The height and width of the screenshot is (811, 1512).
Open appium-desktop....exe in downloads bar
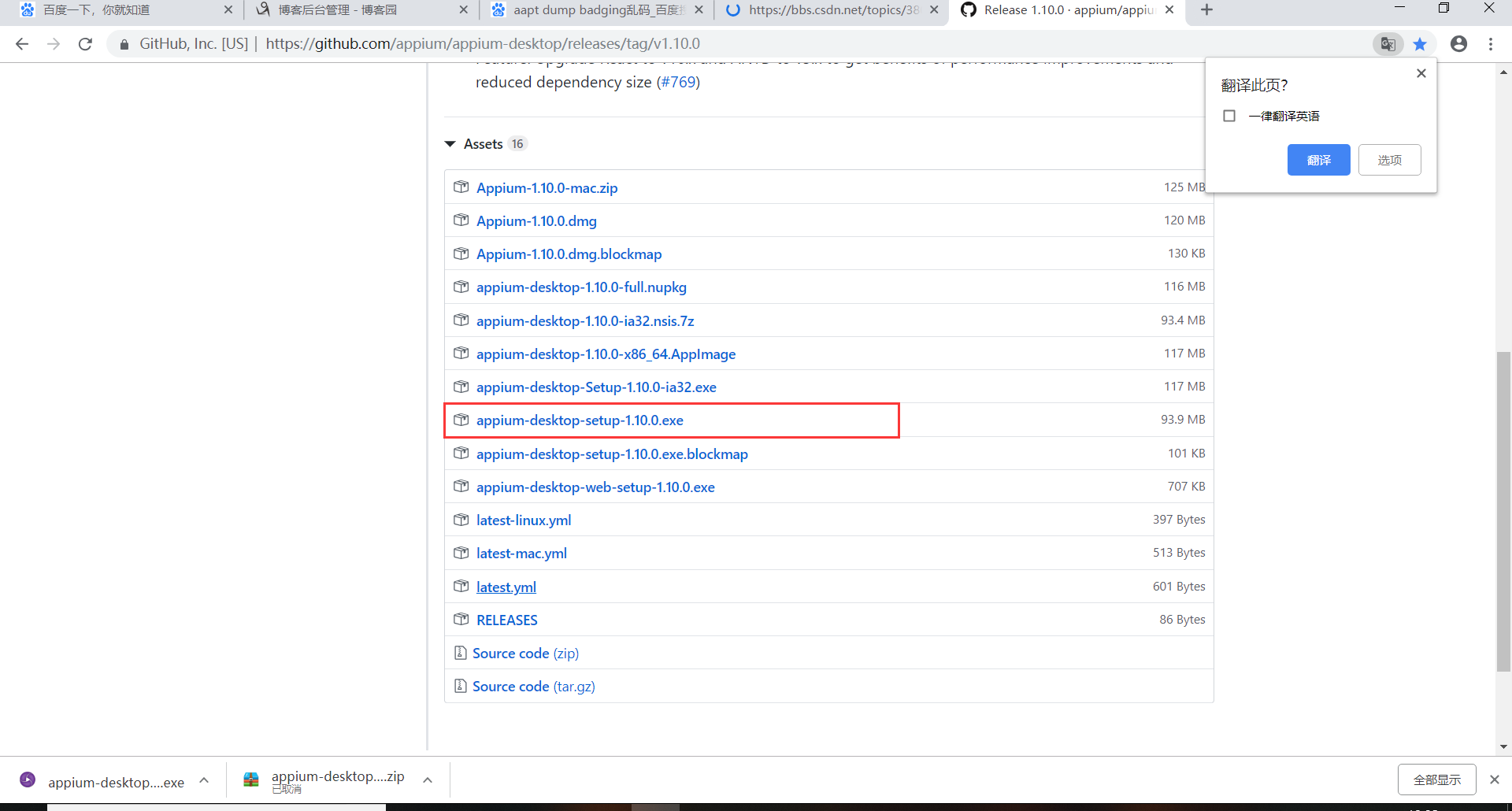[116, 782]
